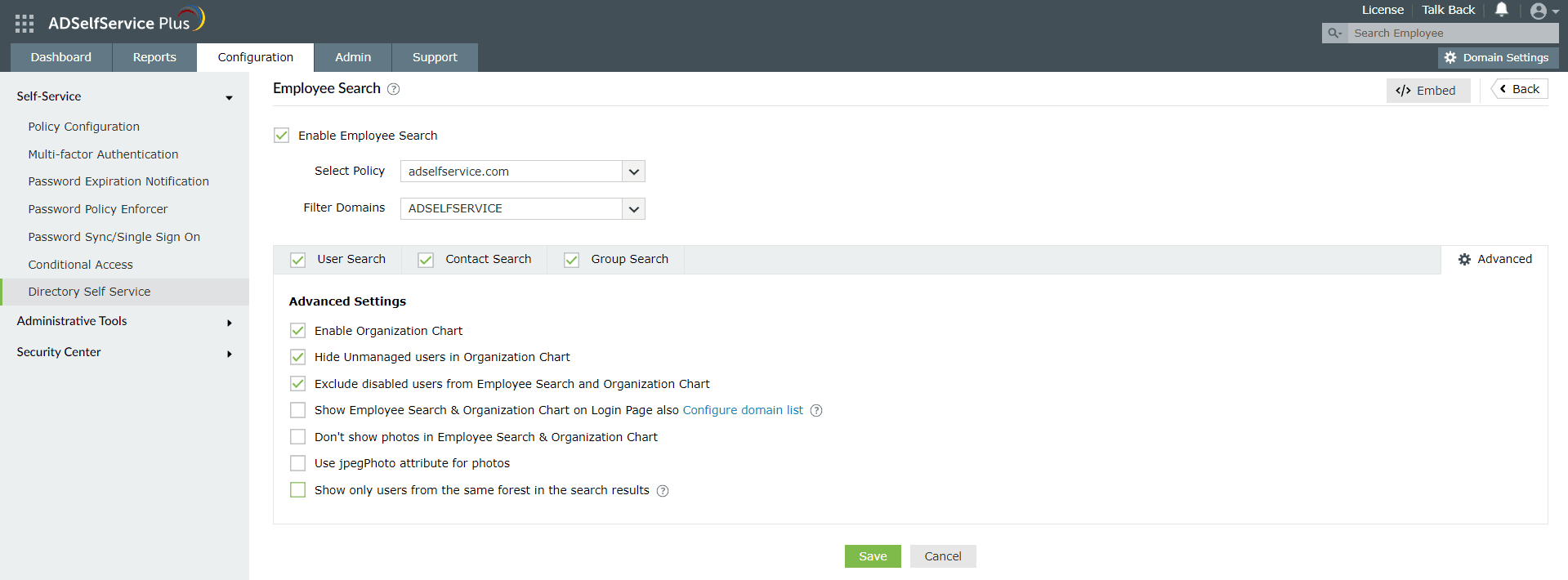Click the help icon beside same forest option
Viewport: 1568px width, 580px height.
click(663, 491)
